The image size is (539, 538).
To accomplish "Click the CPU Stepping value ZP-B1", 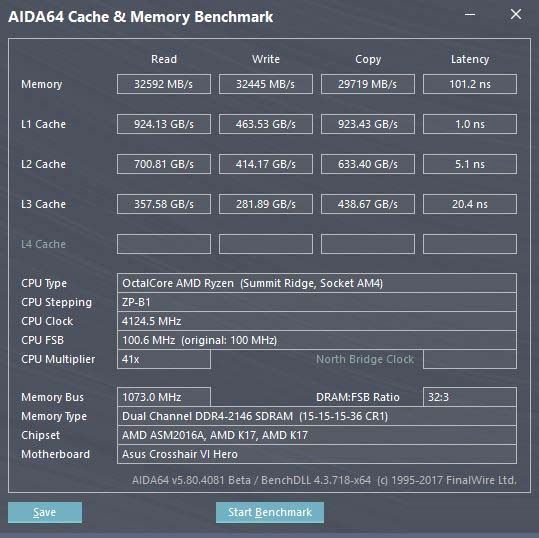I will pyautogui.click(x=317, y=302).
